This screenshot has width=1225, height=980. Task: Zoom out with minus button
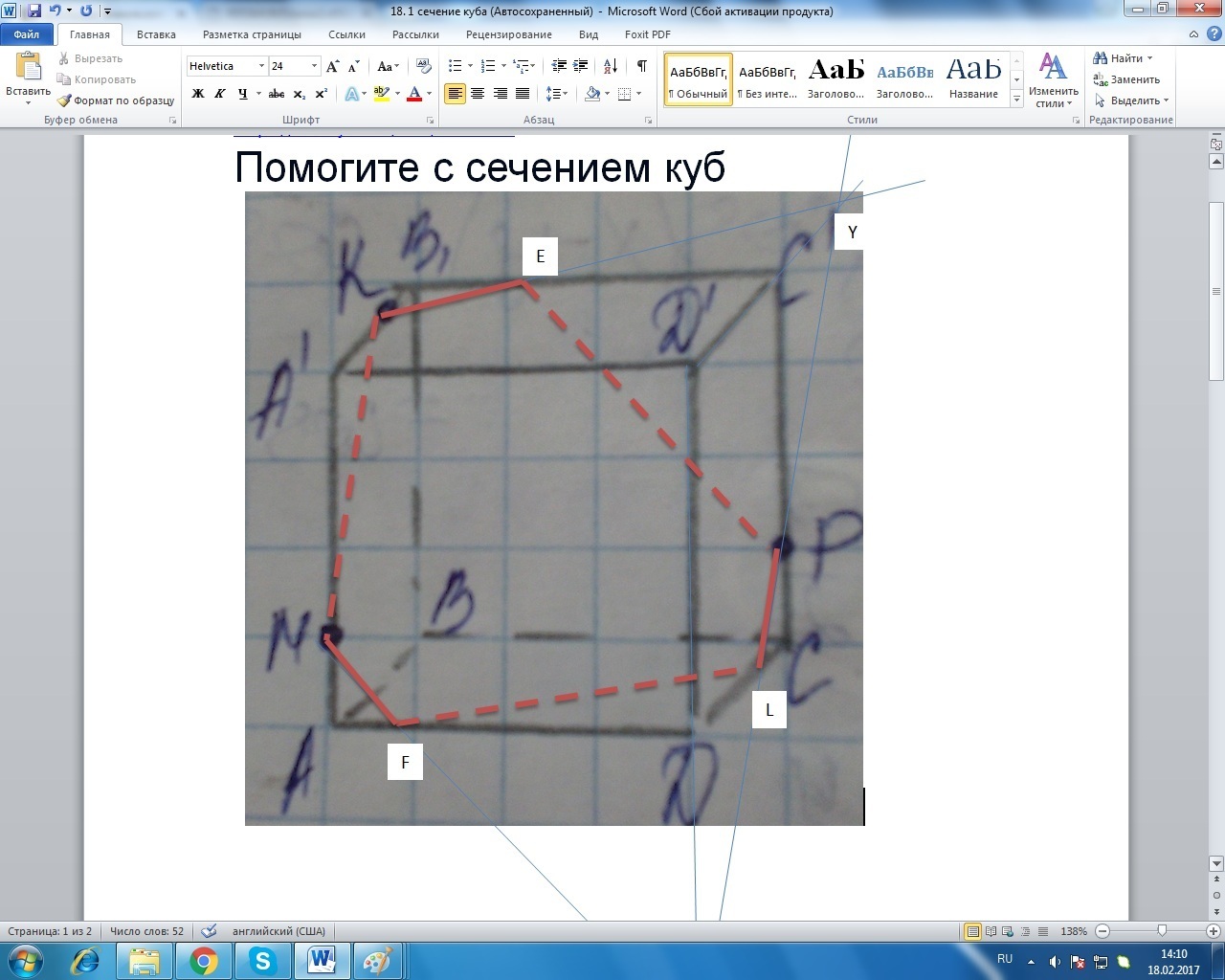(1102, 931)
